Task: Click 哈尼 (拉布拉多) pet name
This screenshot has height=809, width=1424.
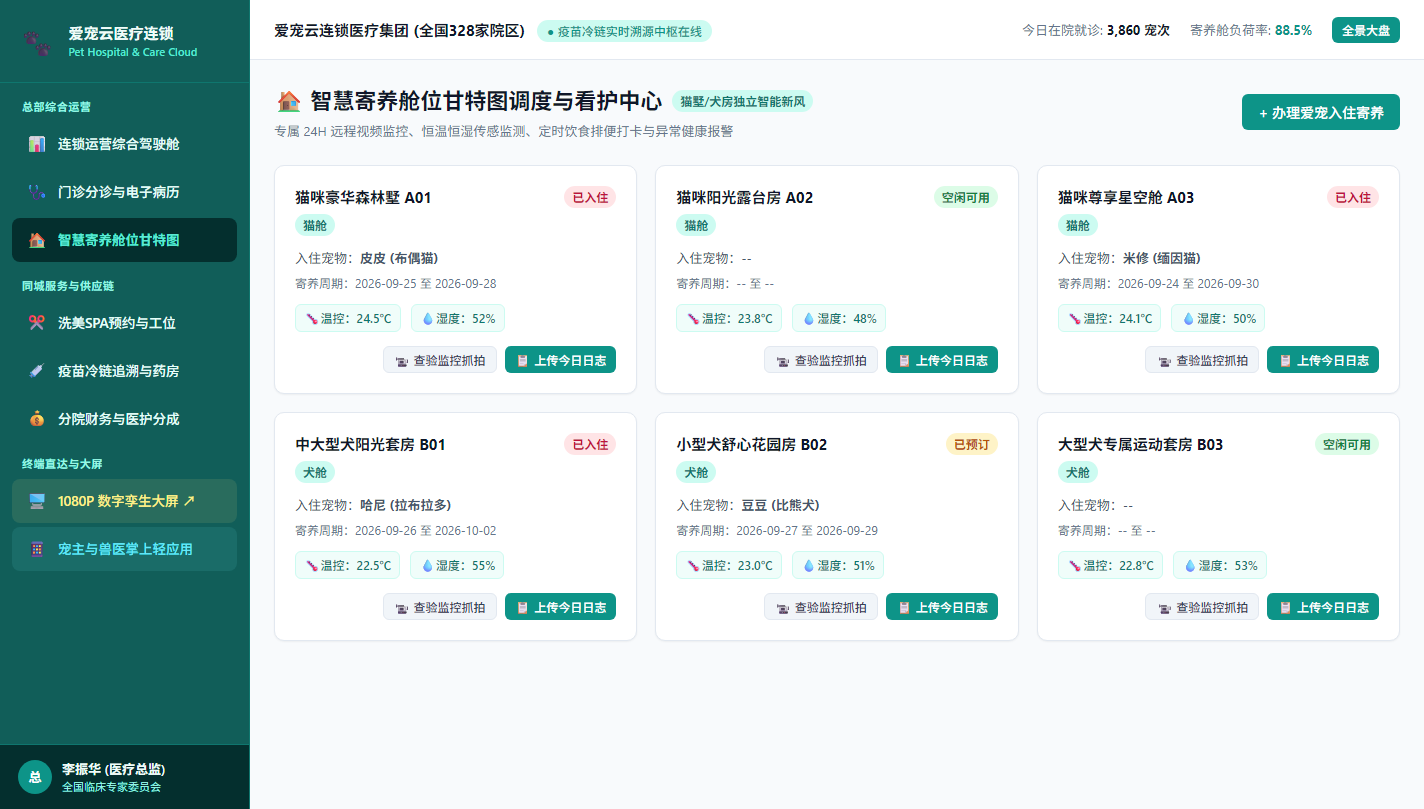Action: tap(405, 505)
